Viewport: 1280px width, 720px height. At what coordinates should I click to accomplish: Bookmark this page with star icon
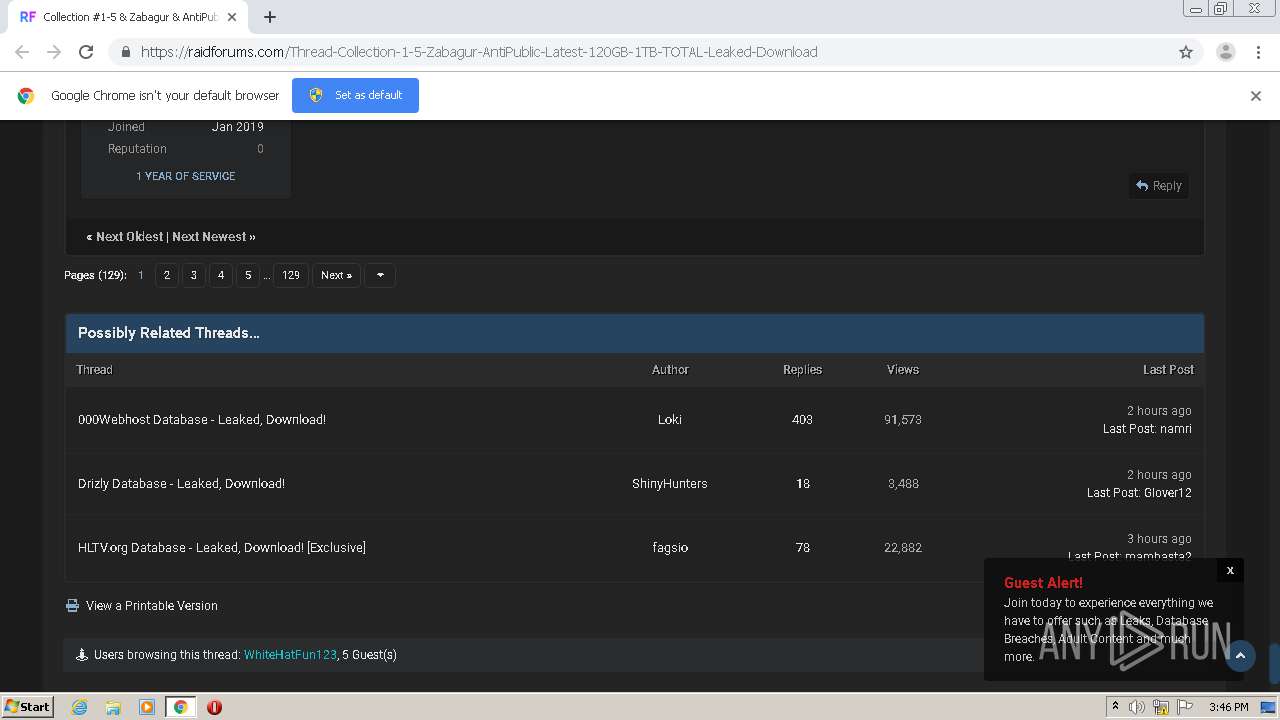click(1186, 52)
